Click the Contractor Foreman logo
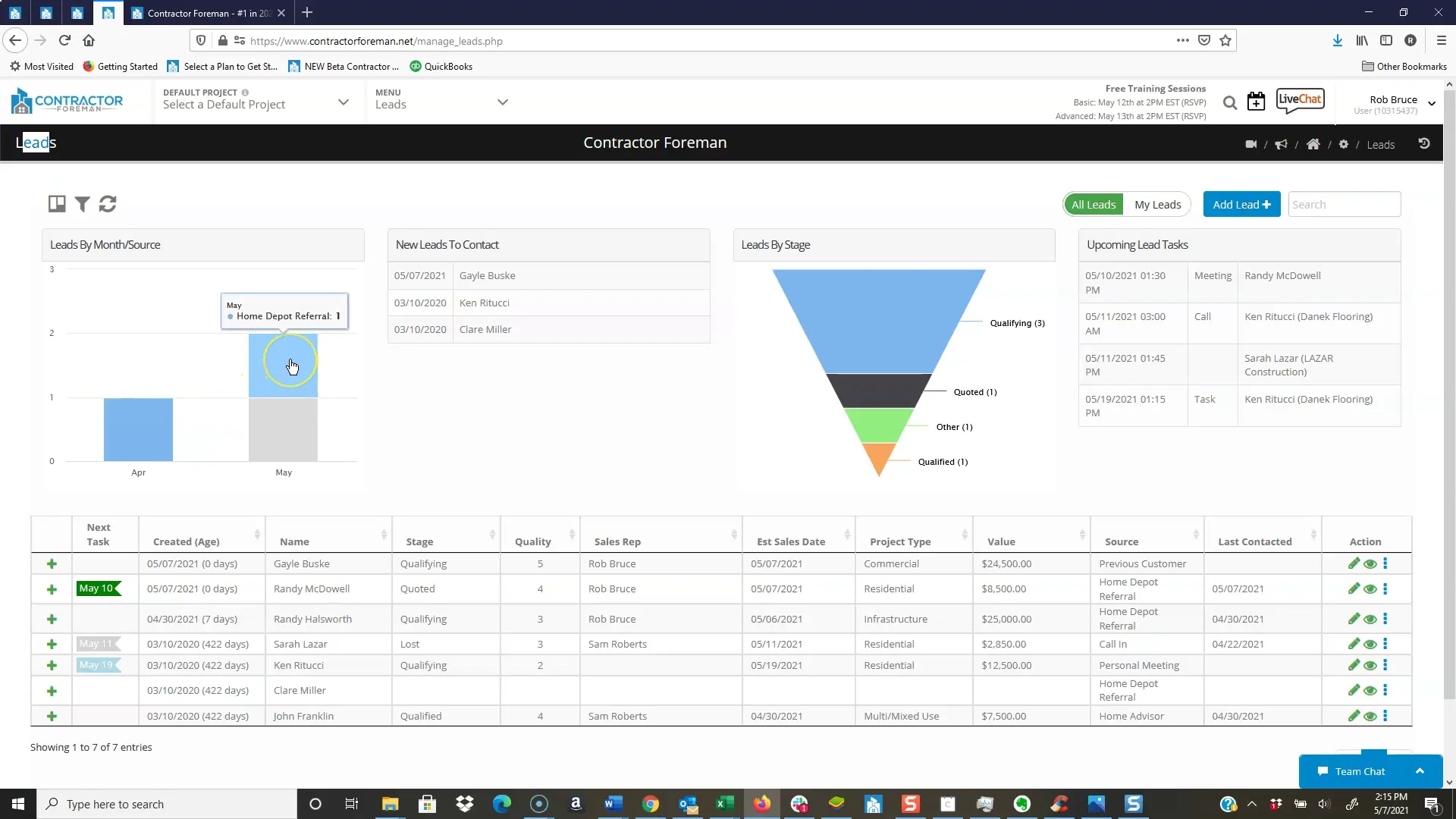The image size is (1456, 819). 67,101
